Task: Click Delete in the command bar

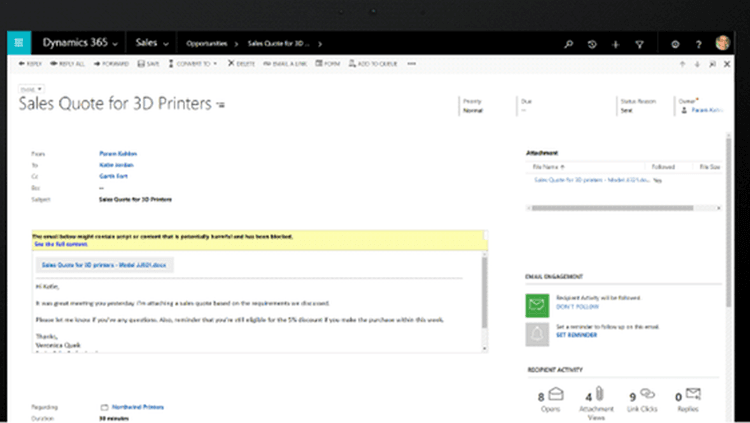Action: (x=240, y=64)
